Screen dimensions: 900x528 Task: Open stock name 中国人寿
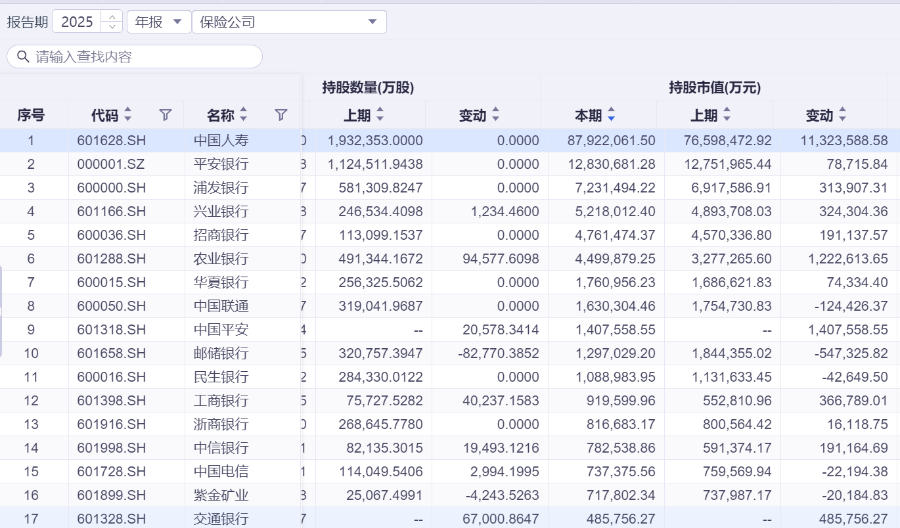tap(221, 140)
